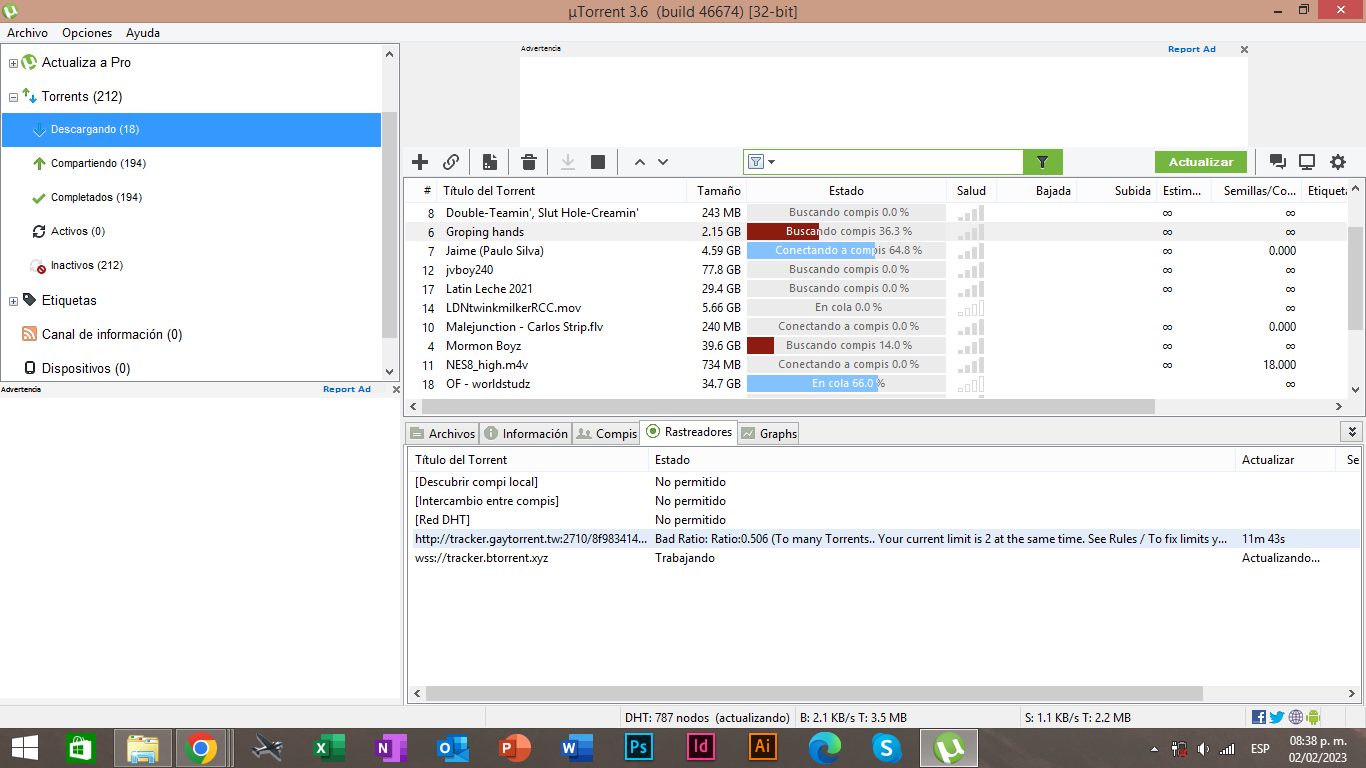Image resolution: width=1366 pixels, height=768 pixels.
Task: Click the green filter search icon
Action: 1042,162
